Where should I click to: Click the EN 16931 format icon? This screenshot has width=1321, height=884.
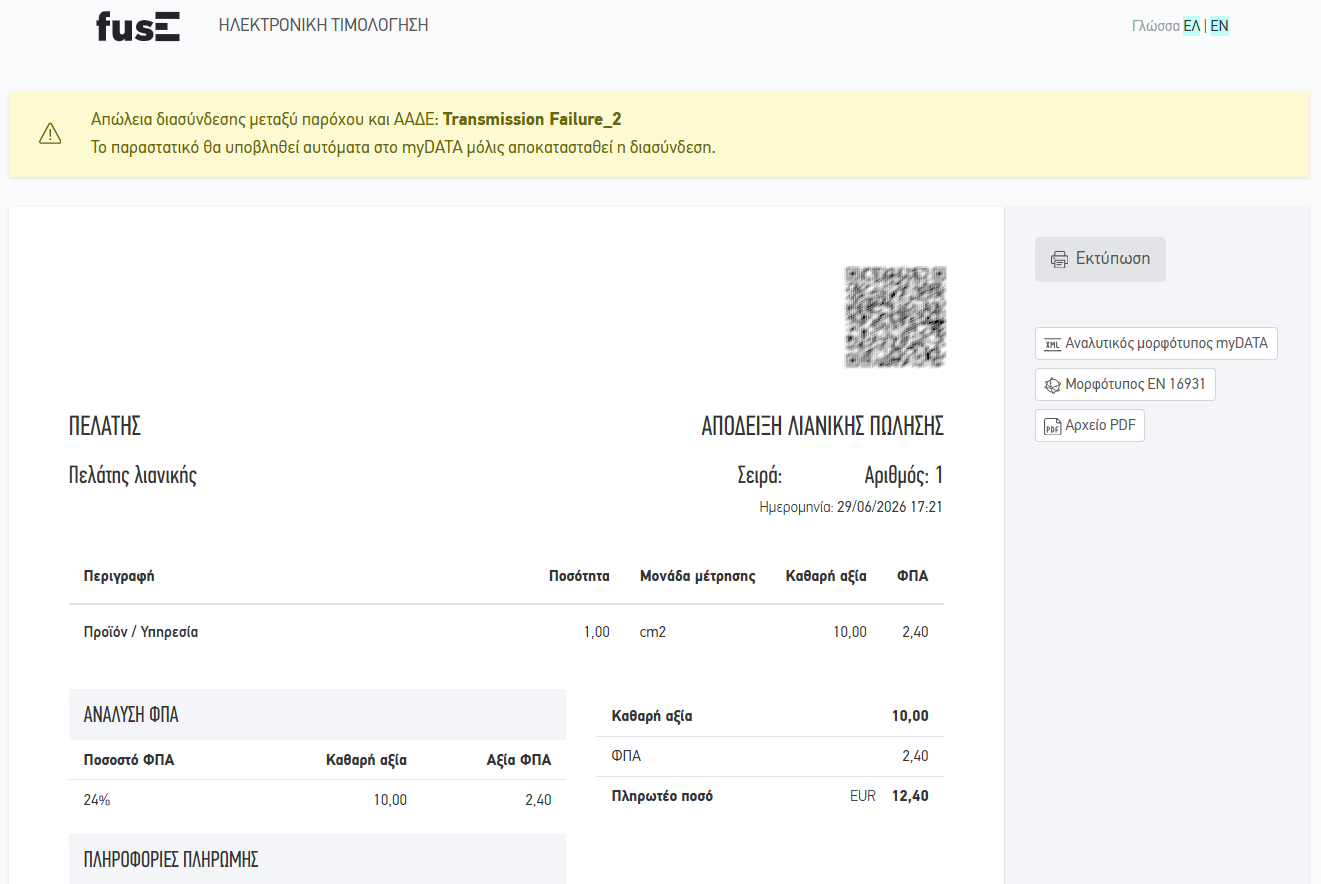[1052, 385]
